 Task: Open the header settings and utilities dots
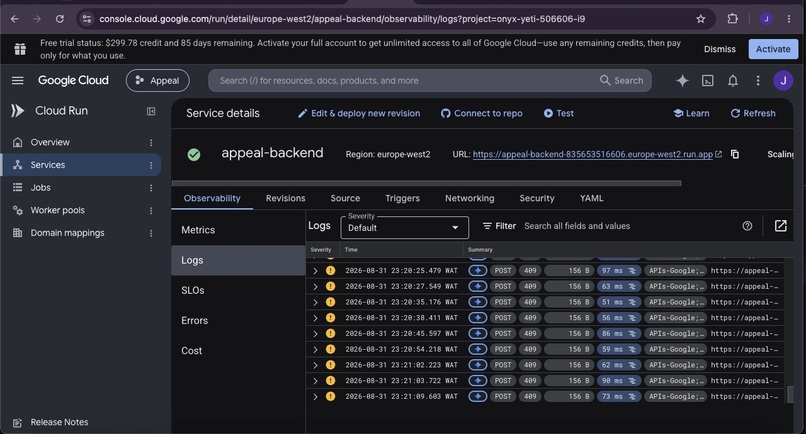(758, 80)
